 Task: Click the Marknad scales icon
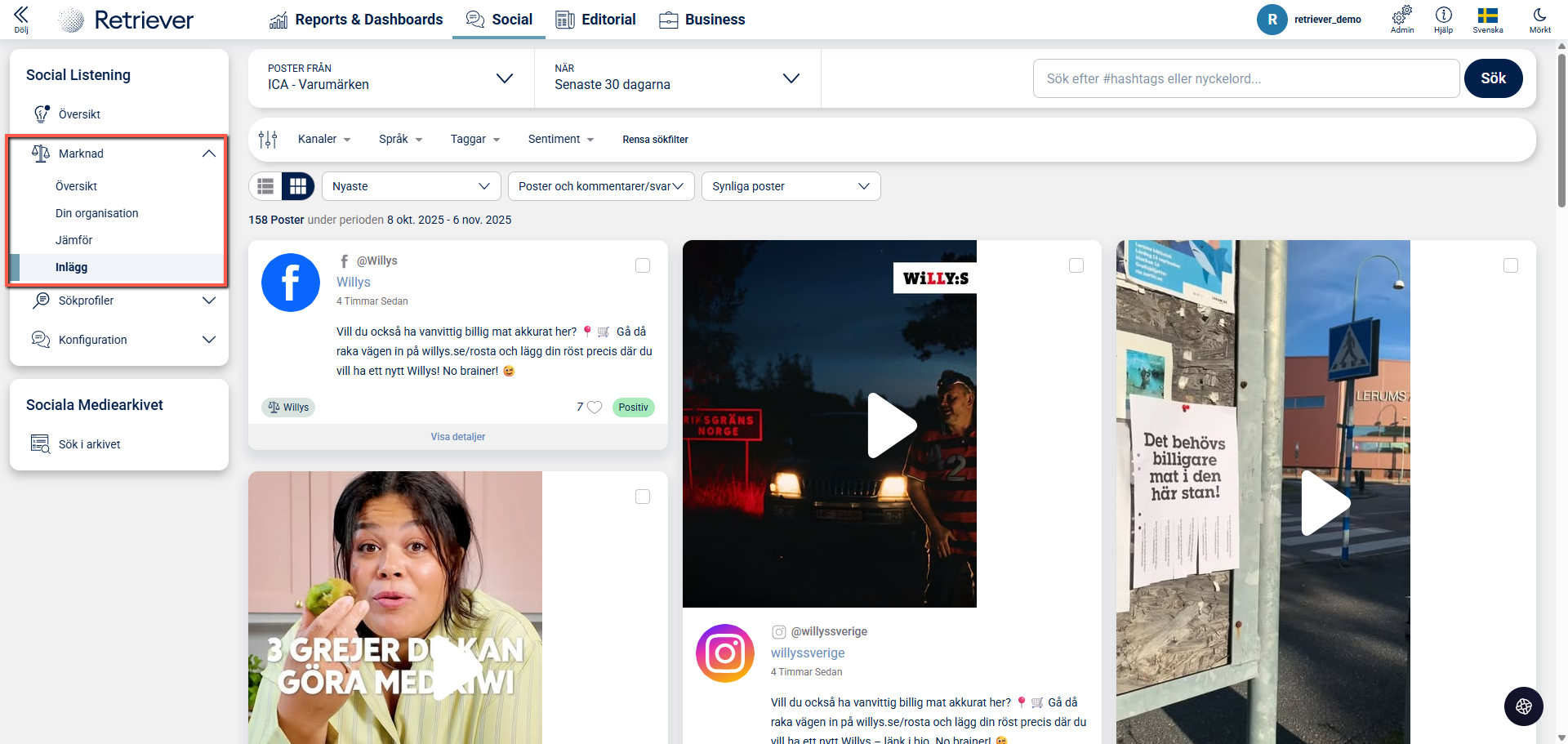click(41, 154)
